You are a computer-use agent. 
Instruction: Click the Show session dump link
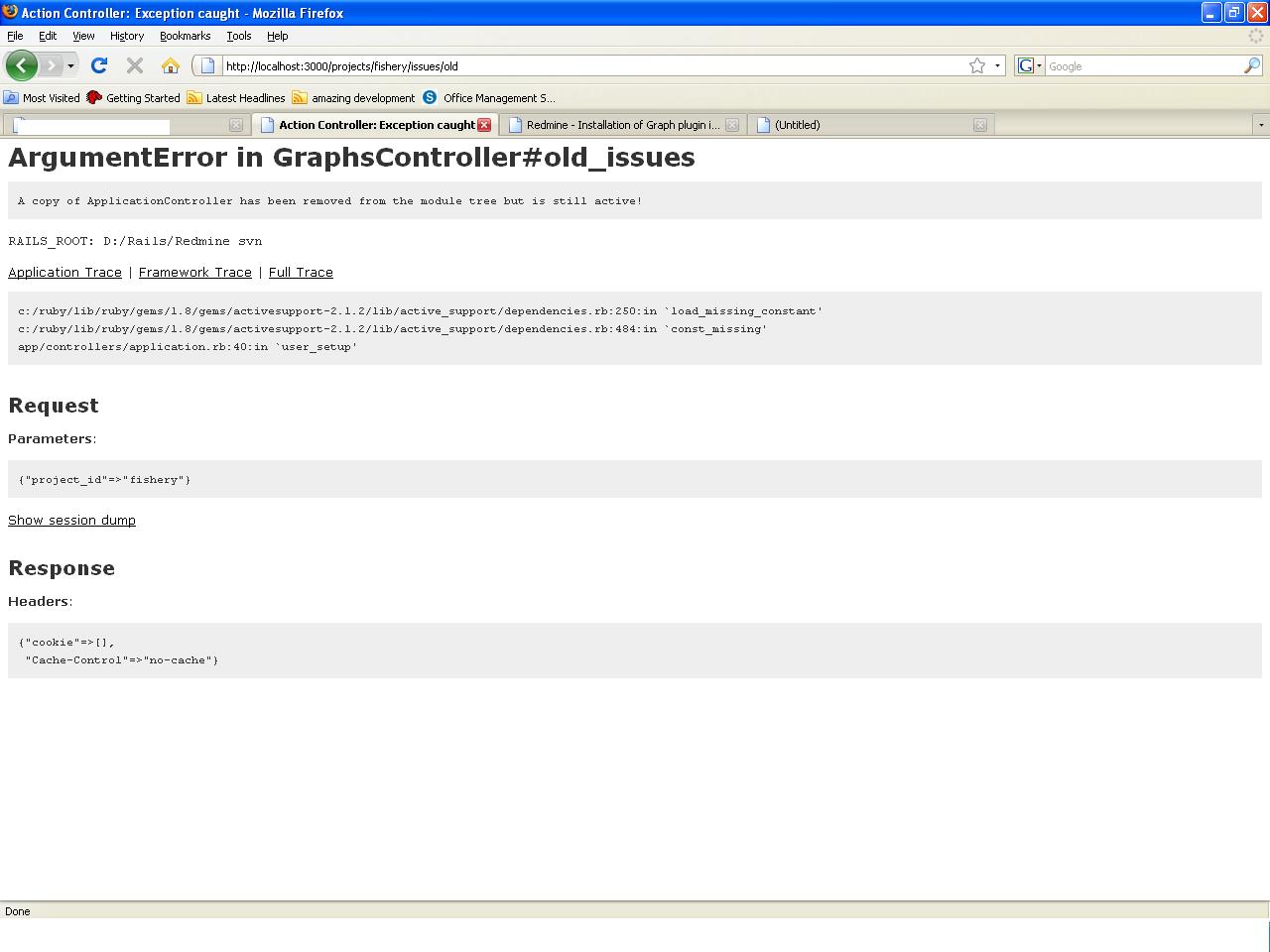tap(71, 520)
